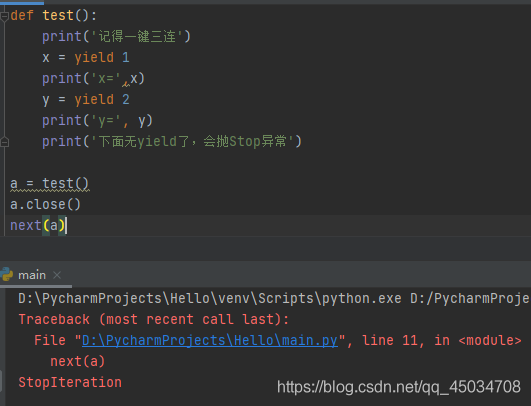Click the python.exe command line in console
The image size is (531, 406).
click(x=274, y=298)
